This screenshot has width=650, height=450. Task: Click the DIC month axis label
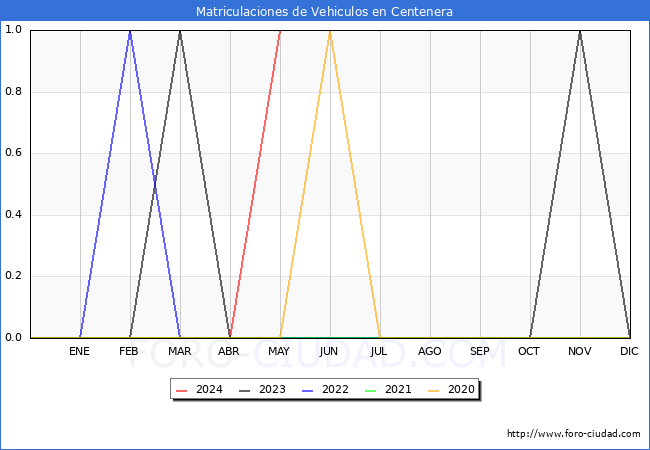pyautogui.click(x=629, y=351)
